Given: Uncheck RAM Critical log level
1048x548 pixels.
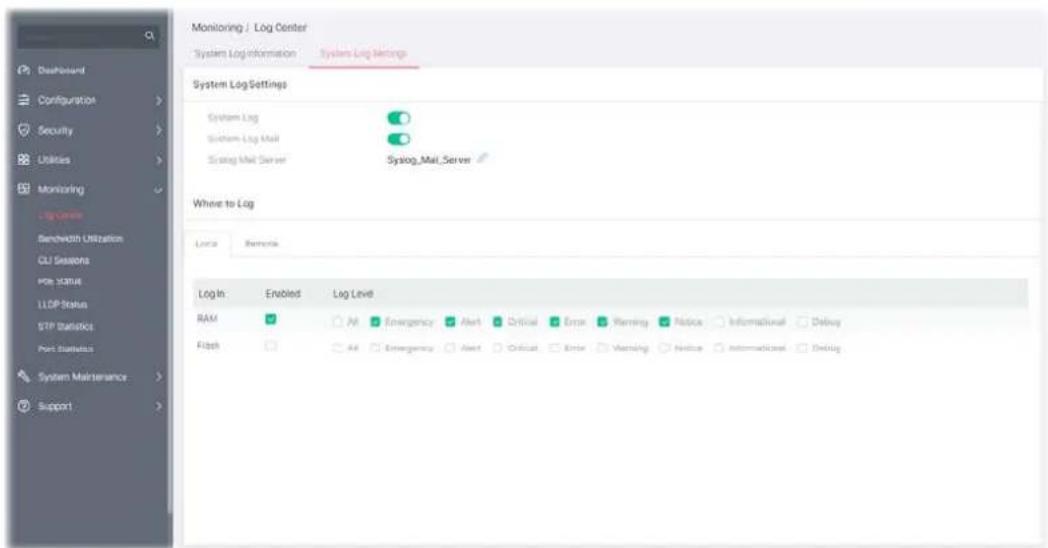Looking at the screenshot, I should (498, 321).
